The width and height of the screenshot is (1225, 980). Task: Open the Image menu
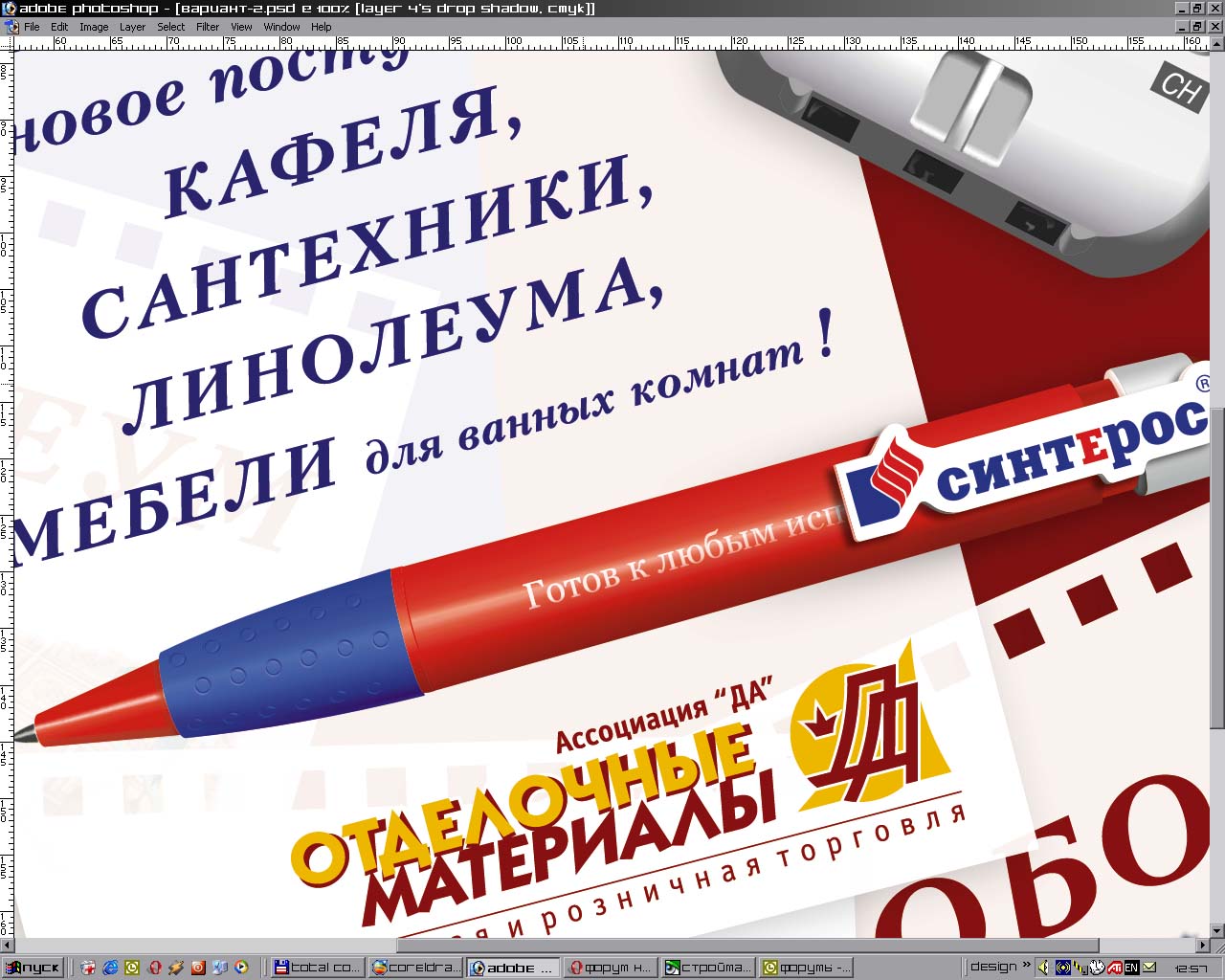pyautogui.click(x=94, y=27)
